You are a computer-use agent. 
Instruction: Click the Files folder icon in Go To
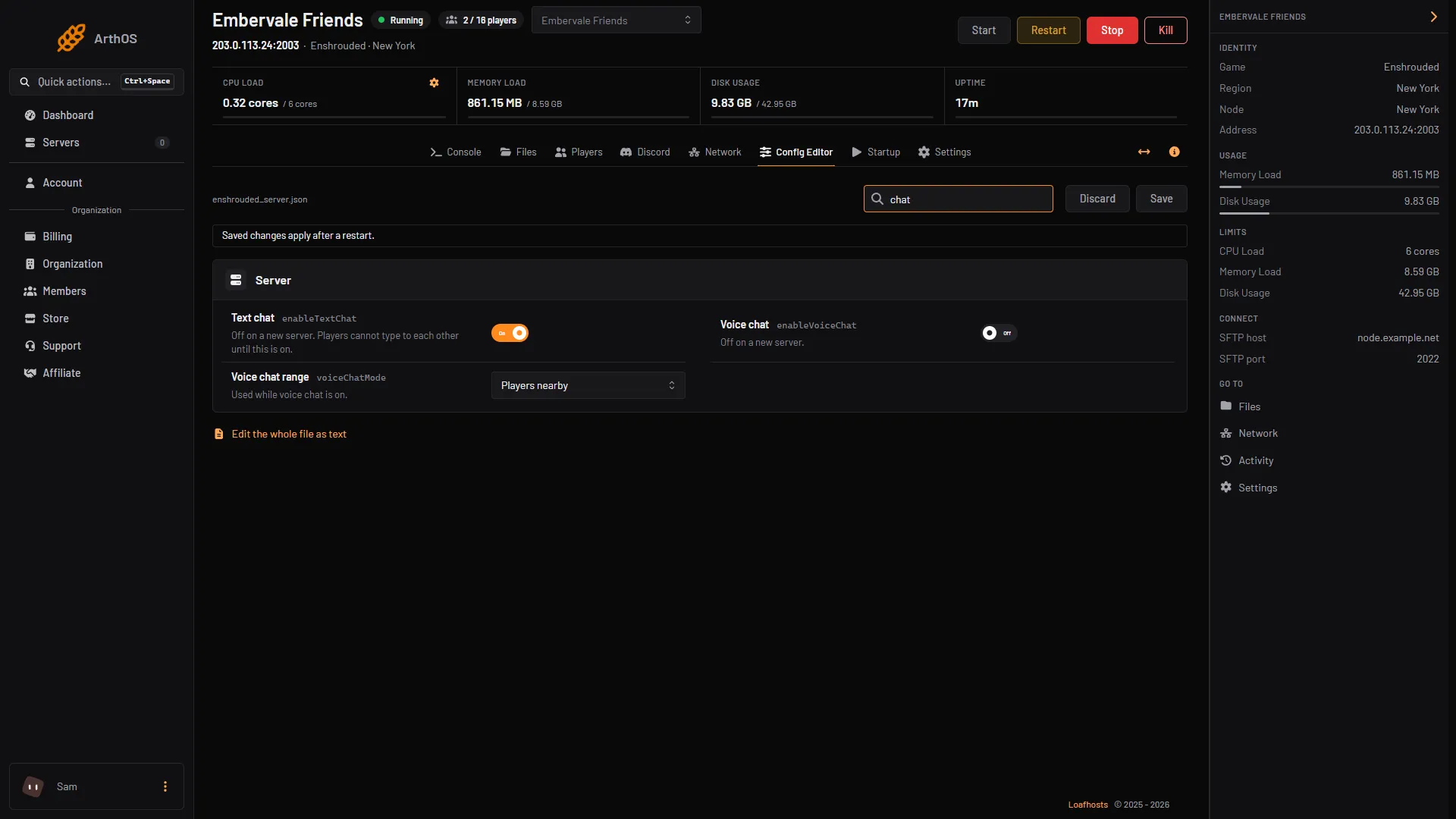click(x=1226, y=406)
